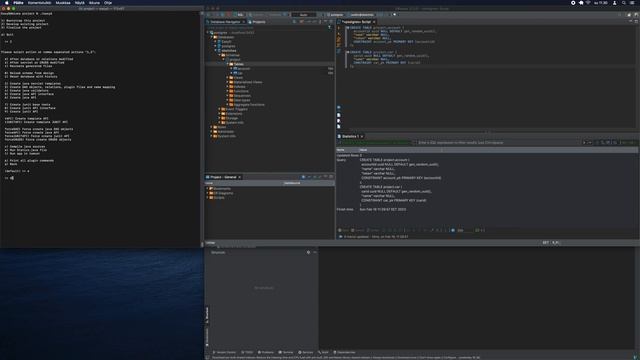The width and height of the screenshot is (640, 360).
Task: Click the refresh icon in results toolbar
Action: pos(453,230)
